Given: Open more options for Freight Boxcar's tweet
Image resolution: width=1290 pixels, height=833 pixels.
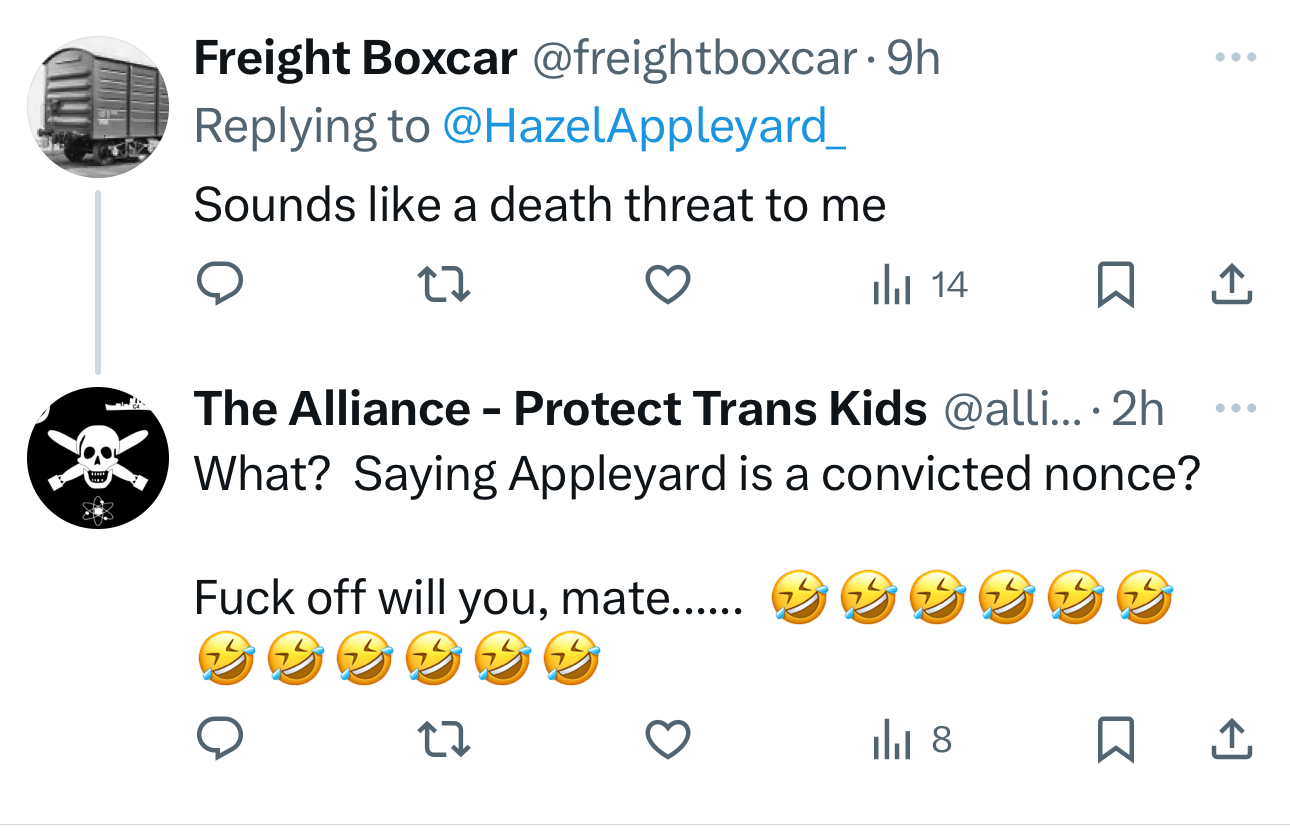Looking at the screenshot, I should pos(1234,57).
